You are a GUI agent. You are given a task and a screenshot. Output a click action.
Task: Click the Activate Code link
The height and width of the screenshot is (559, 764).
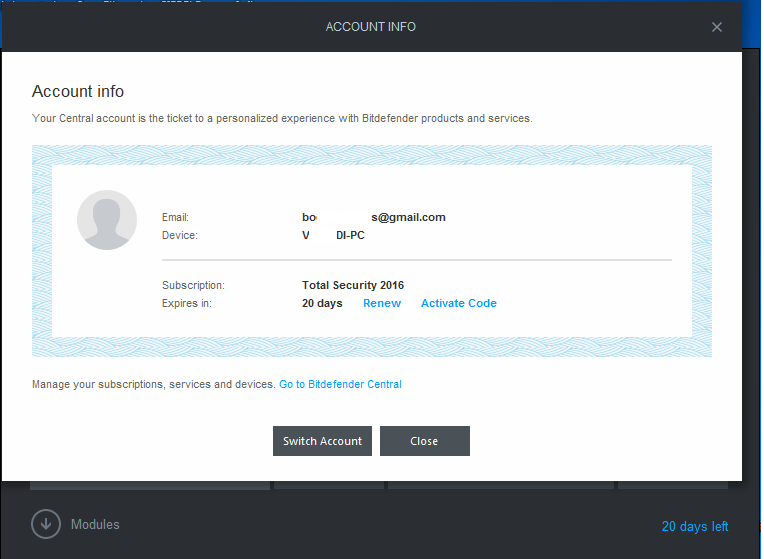(458, 303)
